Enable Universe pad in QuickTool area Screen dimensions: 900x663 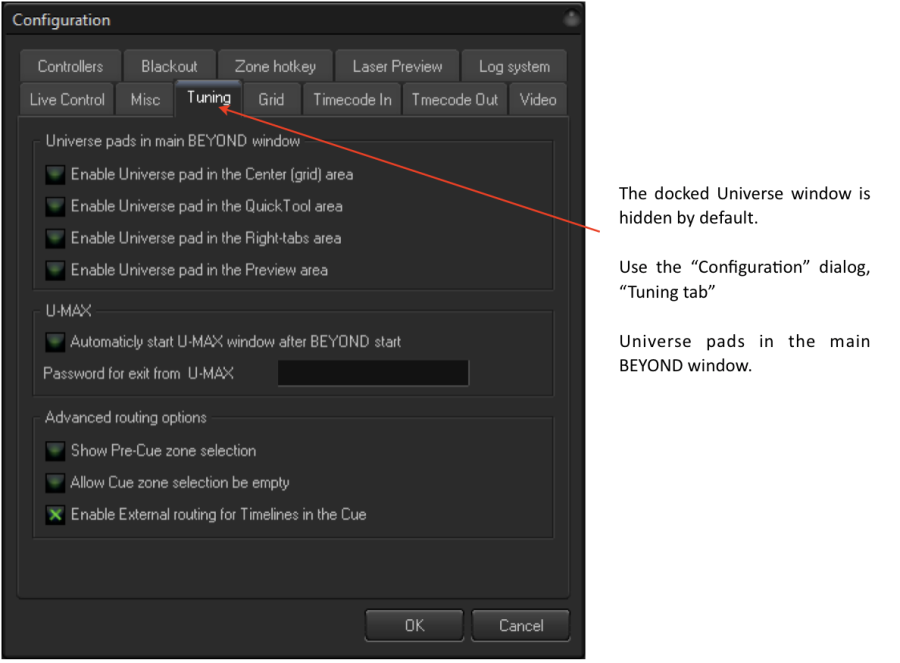pyautogui.click(x=55, y=206)
